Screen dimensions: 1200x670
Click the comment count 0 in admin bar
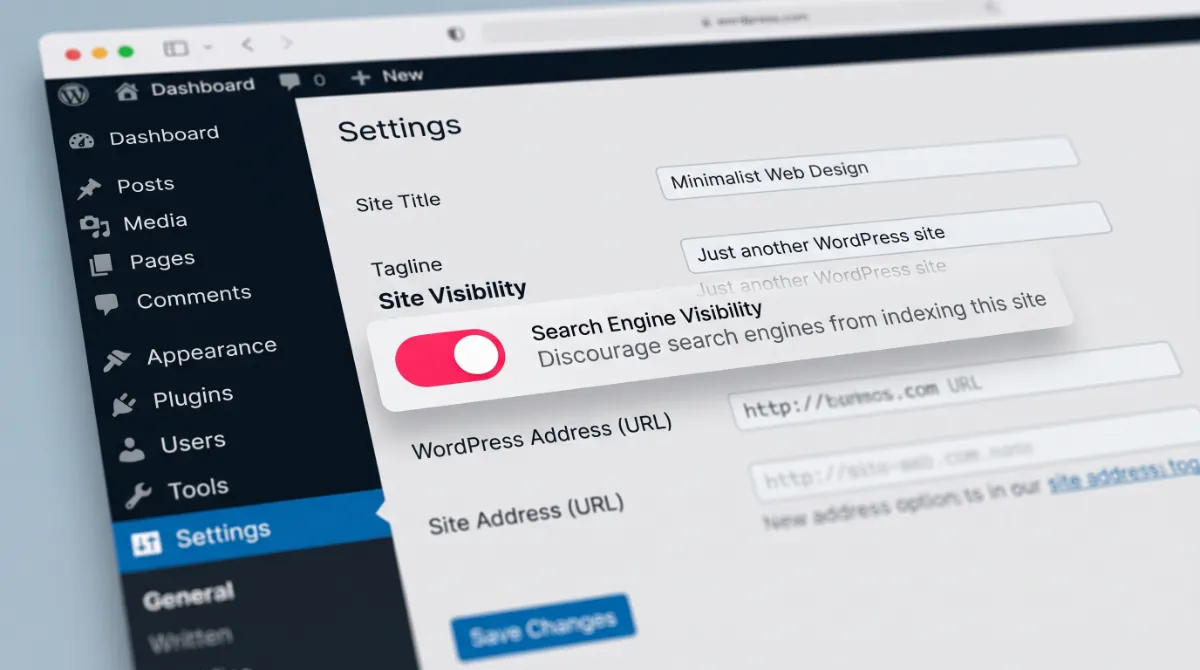(x=320, y=80)
